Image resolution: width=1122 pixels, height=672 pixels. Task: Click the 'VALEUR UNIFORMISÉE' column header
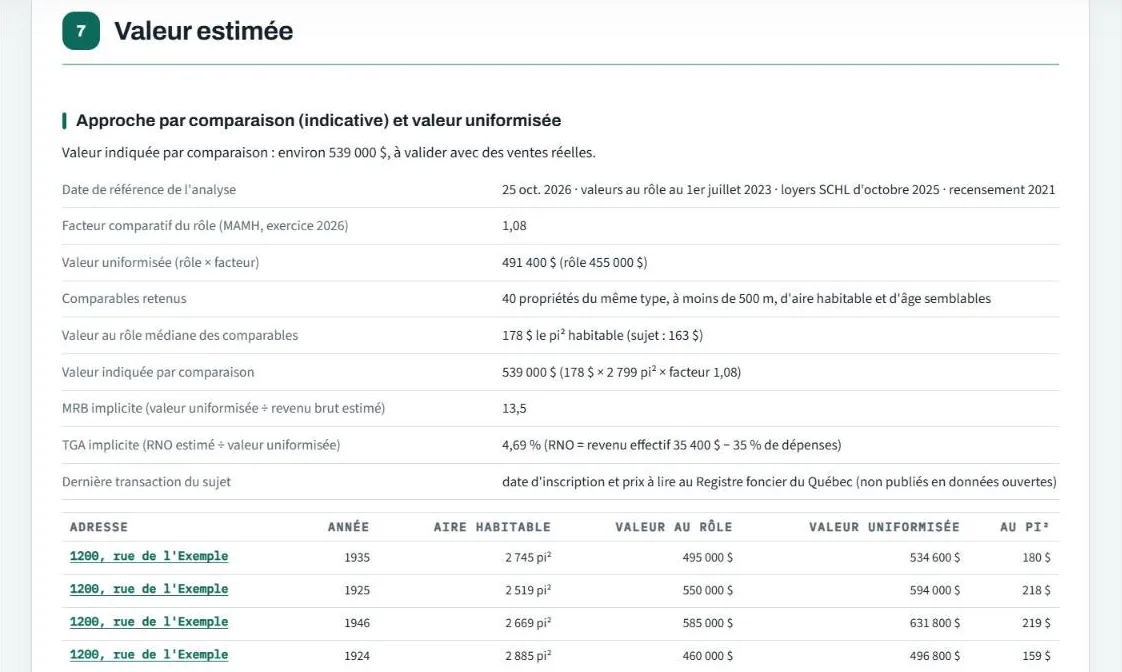(x=884, y=527)
